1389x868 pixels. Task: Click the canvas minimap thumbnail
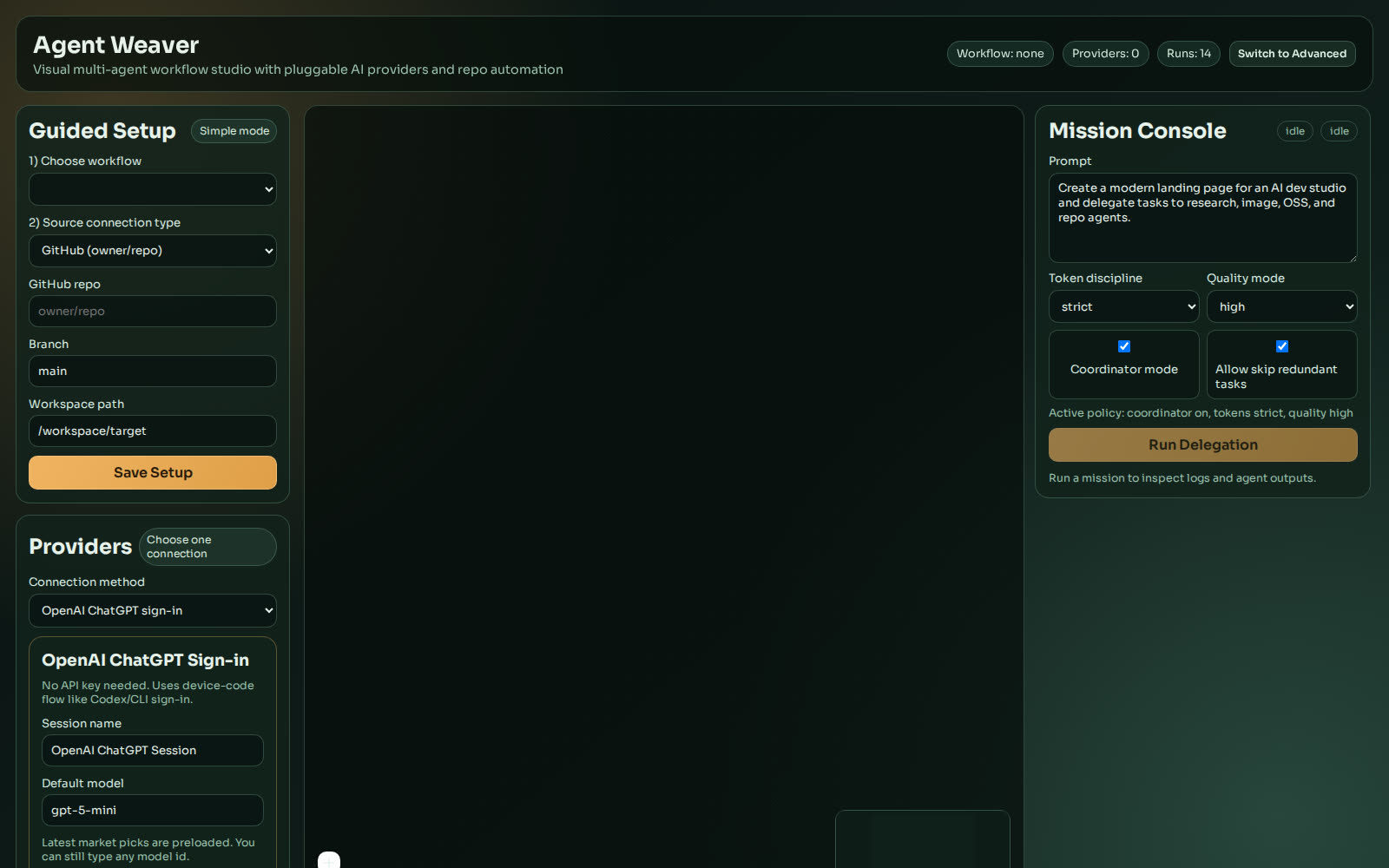point(923,839)
